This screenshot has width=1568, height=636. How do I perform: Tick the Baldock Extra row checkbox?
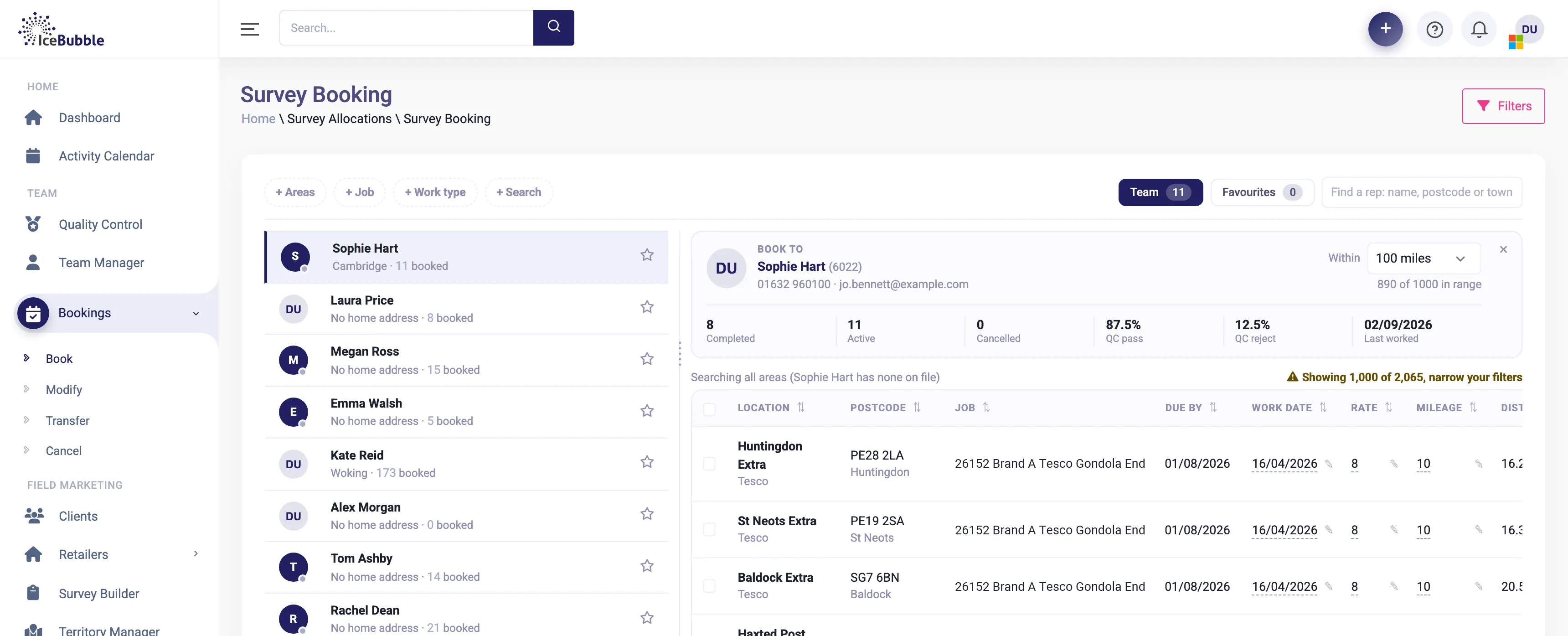(x=709, y=586)
